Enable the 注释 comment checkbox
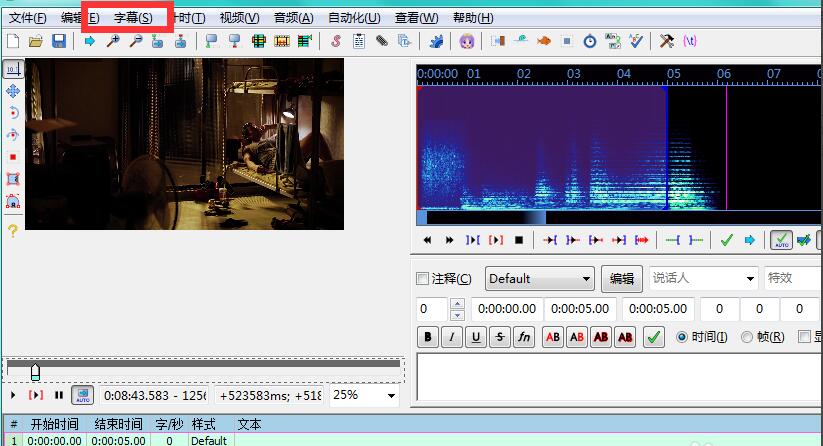Viewport: 823px width, 446px height. [x=422, y=279]
